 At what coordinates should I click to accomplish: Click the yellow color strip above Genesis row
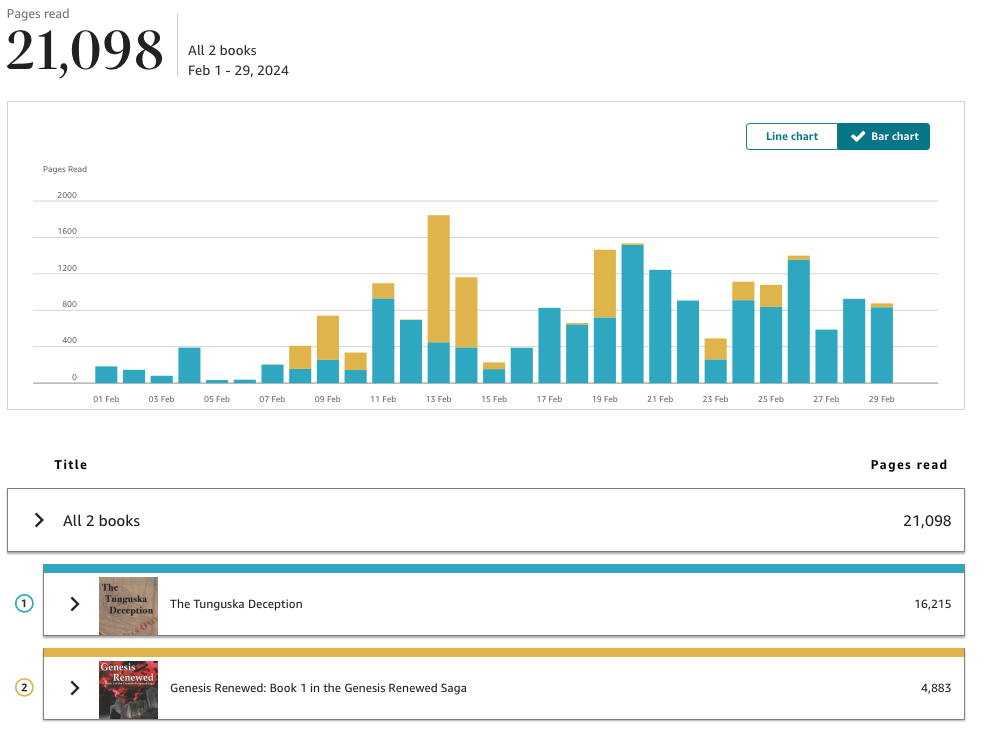pos(504,652)
